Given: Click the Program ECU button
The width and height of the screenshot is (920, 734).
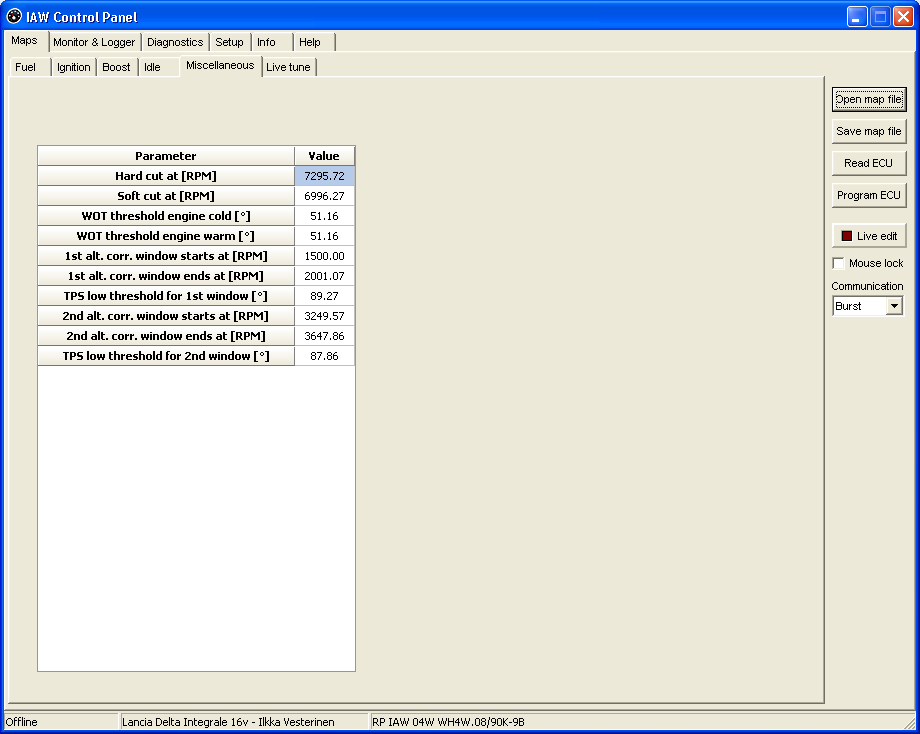Looking at the screenshot, I should (869, 195).
